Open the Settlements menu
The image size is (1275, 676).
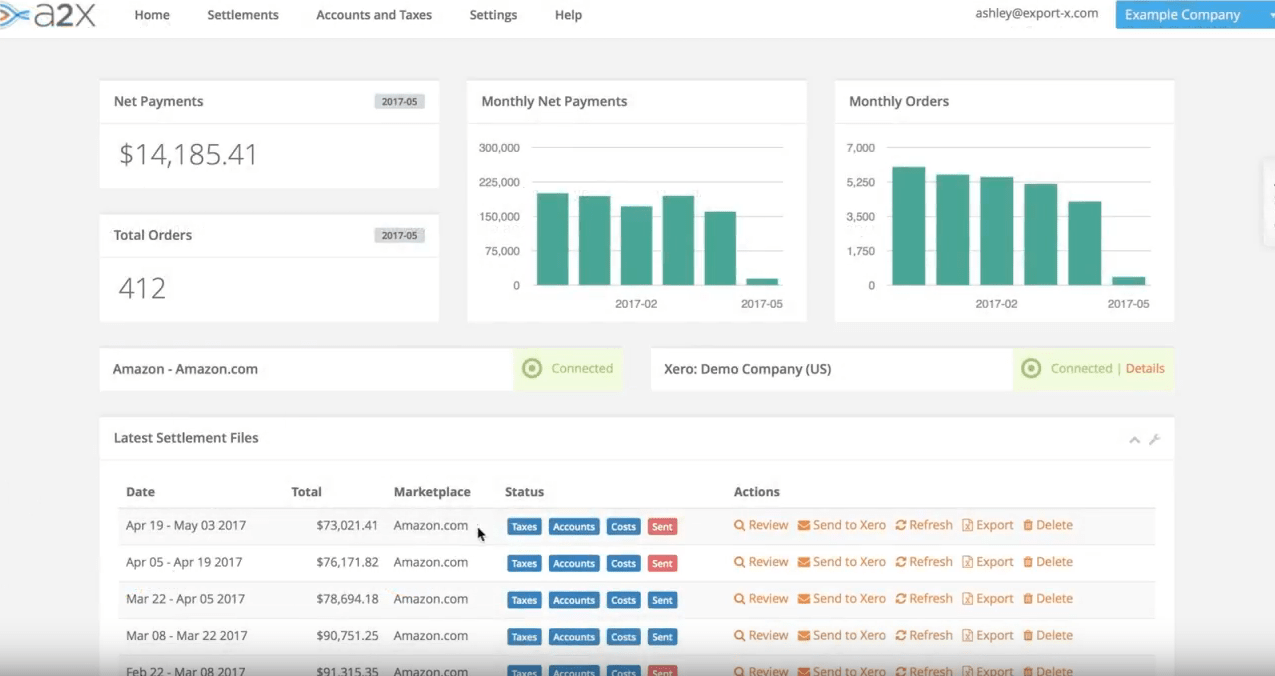[243, 15]
